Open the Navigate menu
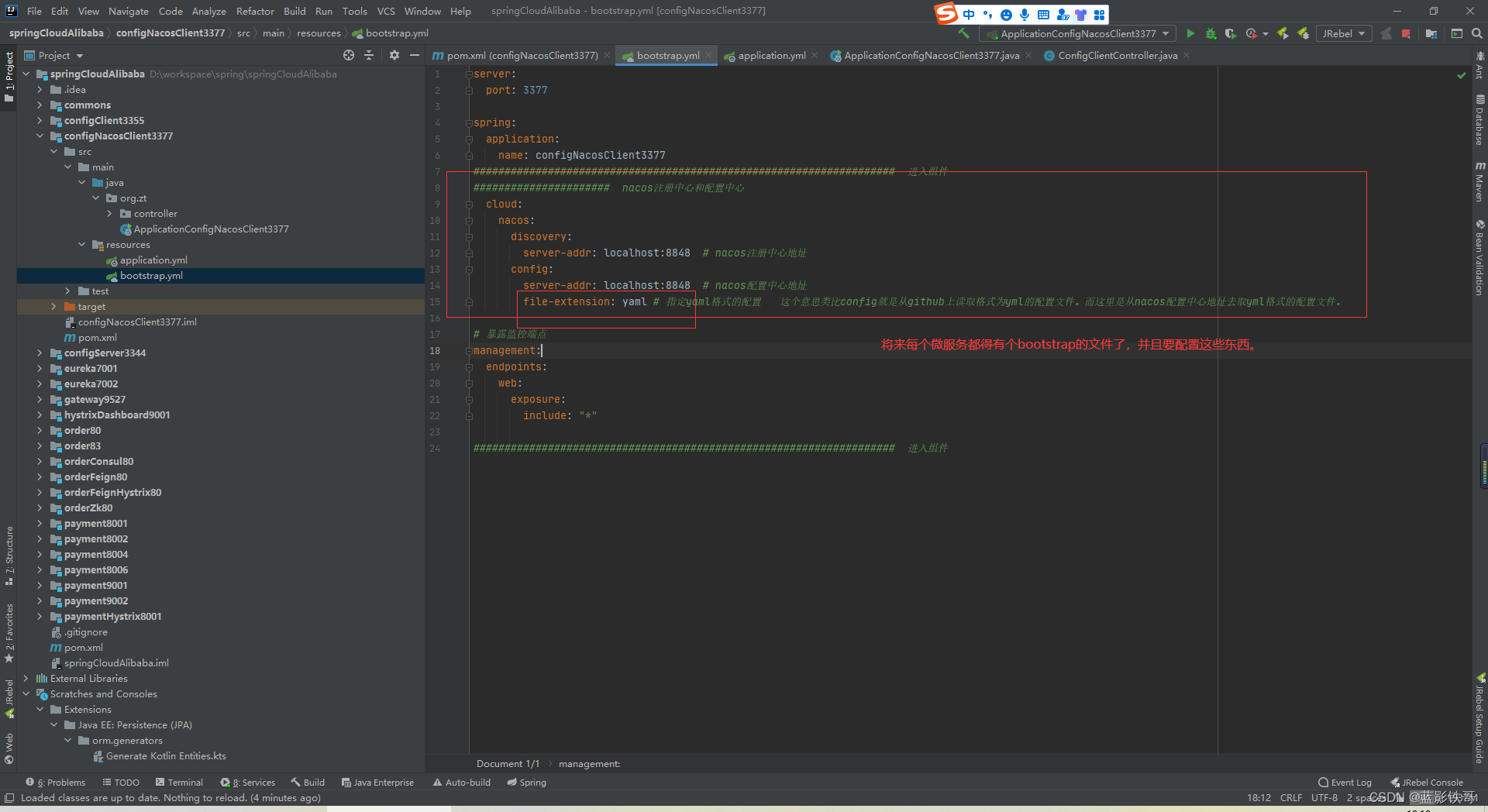Screen dimensions: 1488x812 [x=128, y=11]
